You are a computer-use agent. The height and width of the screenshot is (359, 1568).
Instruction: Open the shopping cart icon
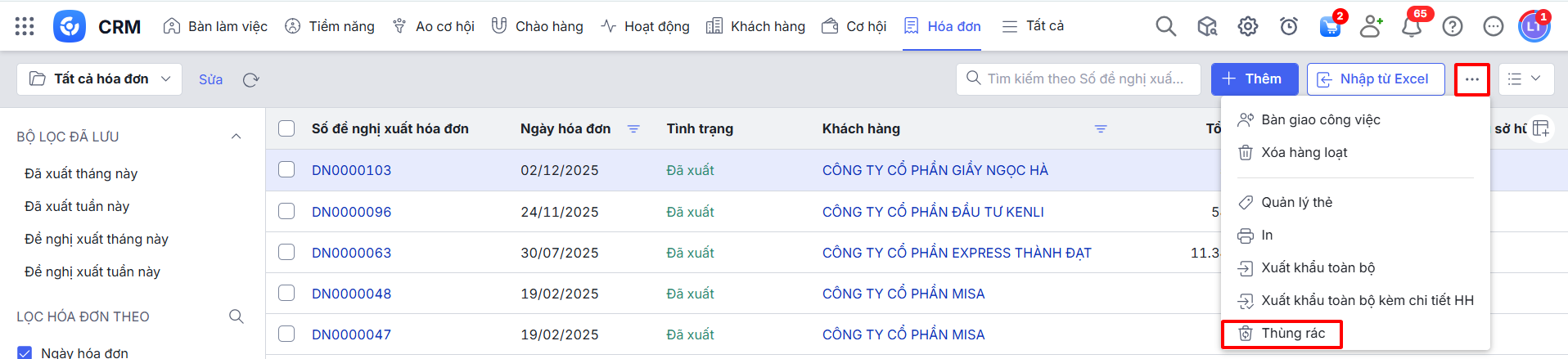tap(1330, 26)
